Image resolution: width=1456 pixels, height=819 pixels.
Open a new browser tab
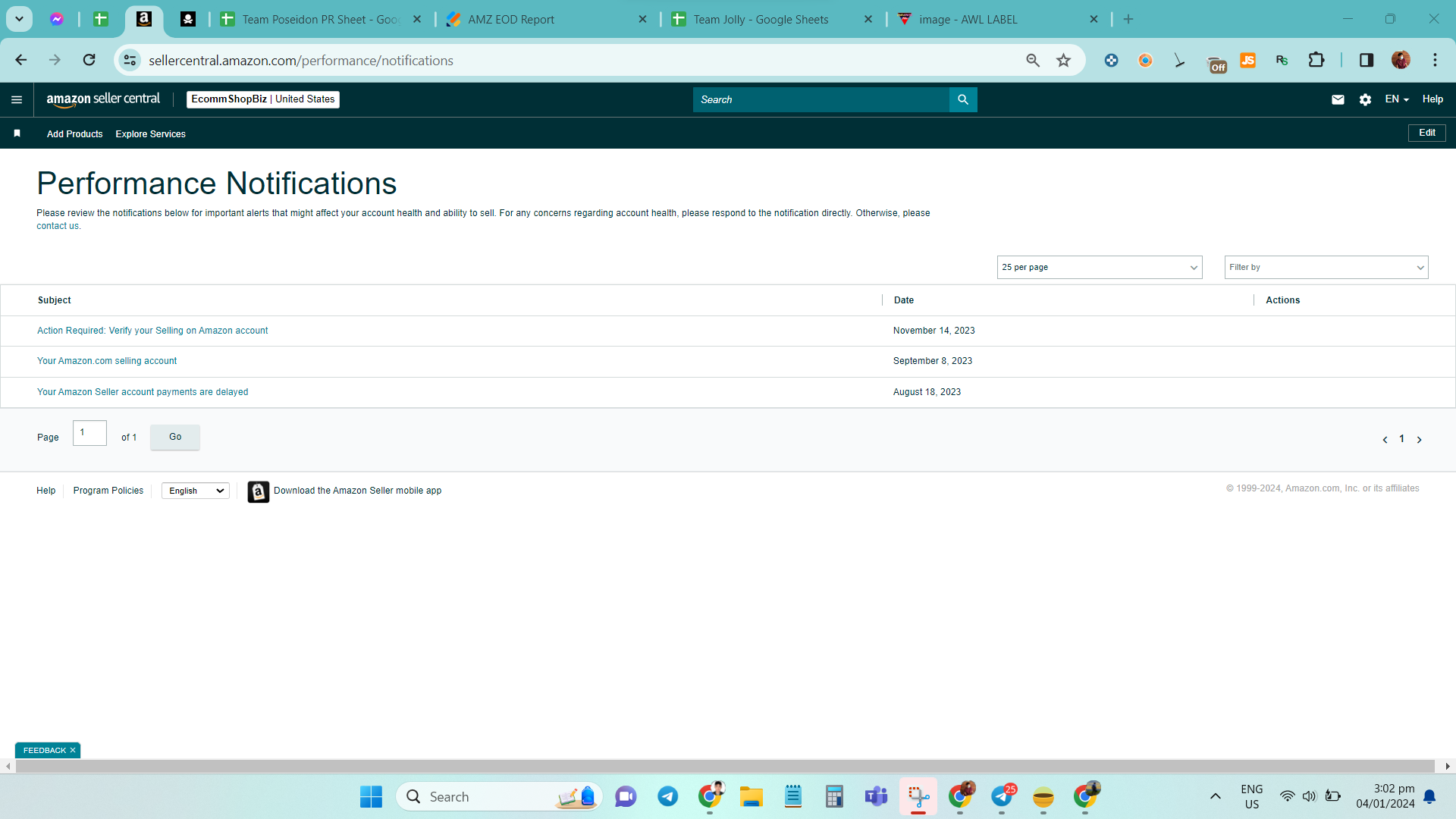pyautogui.click(x=1128, y=20)
